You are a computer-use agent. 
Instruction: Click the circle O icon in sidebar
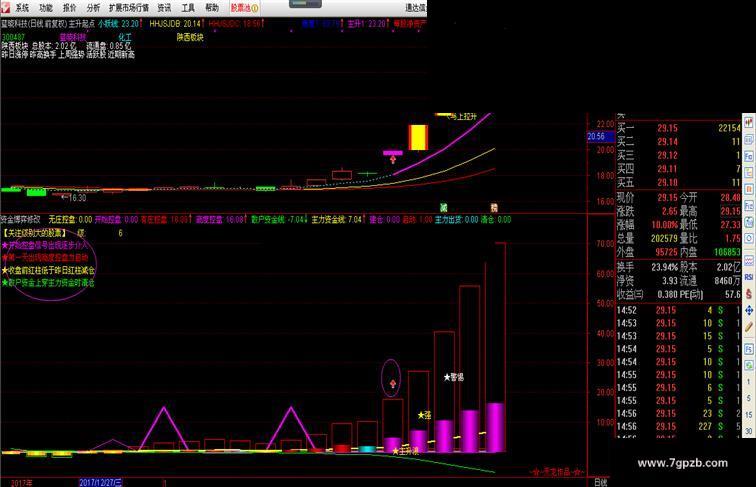click(x=749, y=239)
